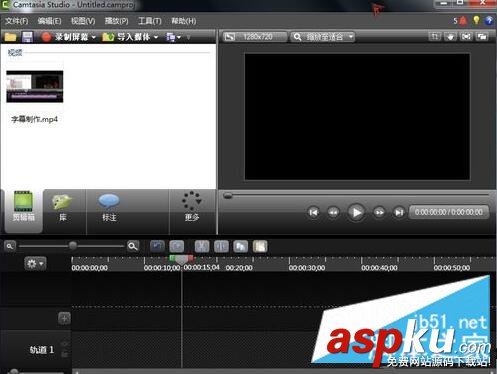The image size is (497, 374).
Task: Click the crop mode icon above the preview
Action: tap(435, 36)
